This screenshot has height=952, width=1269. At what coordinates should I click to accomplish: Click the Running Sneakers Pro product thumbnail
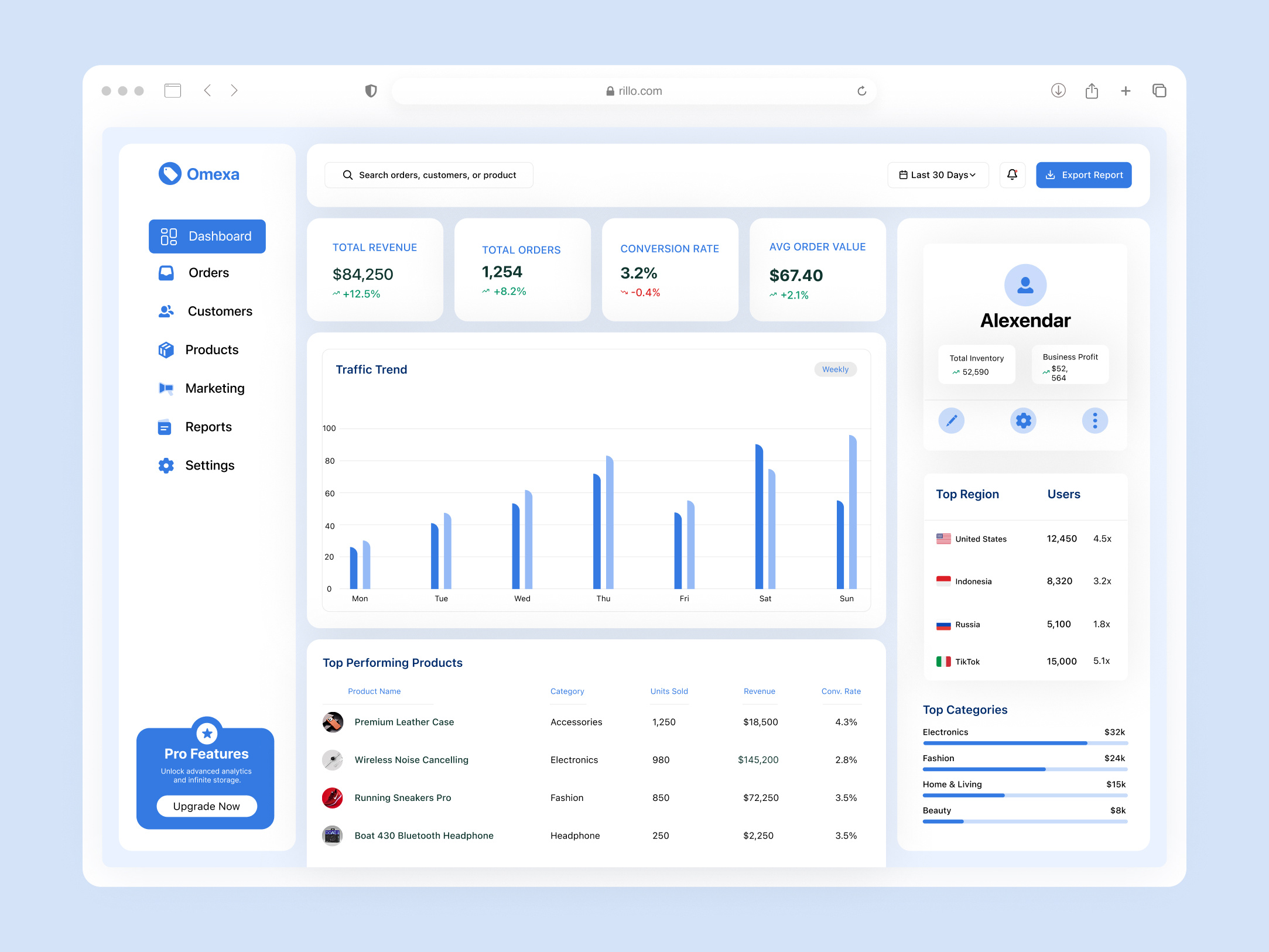point(333,797)
